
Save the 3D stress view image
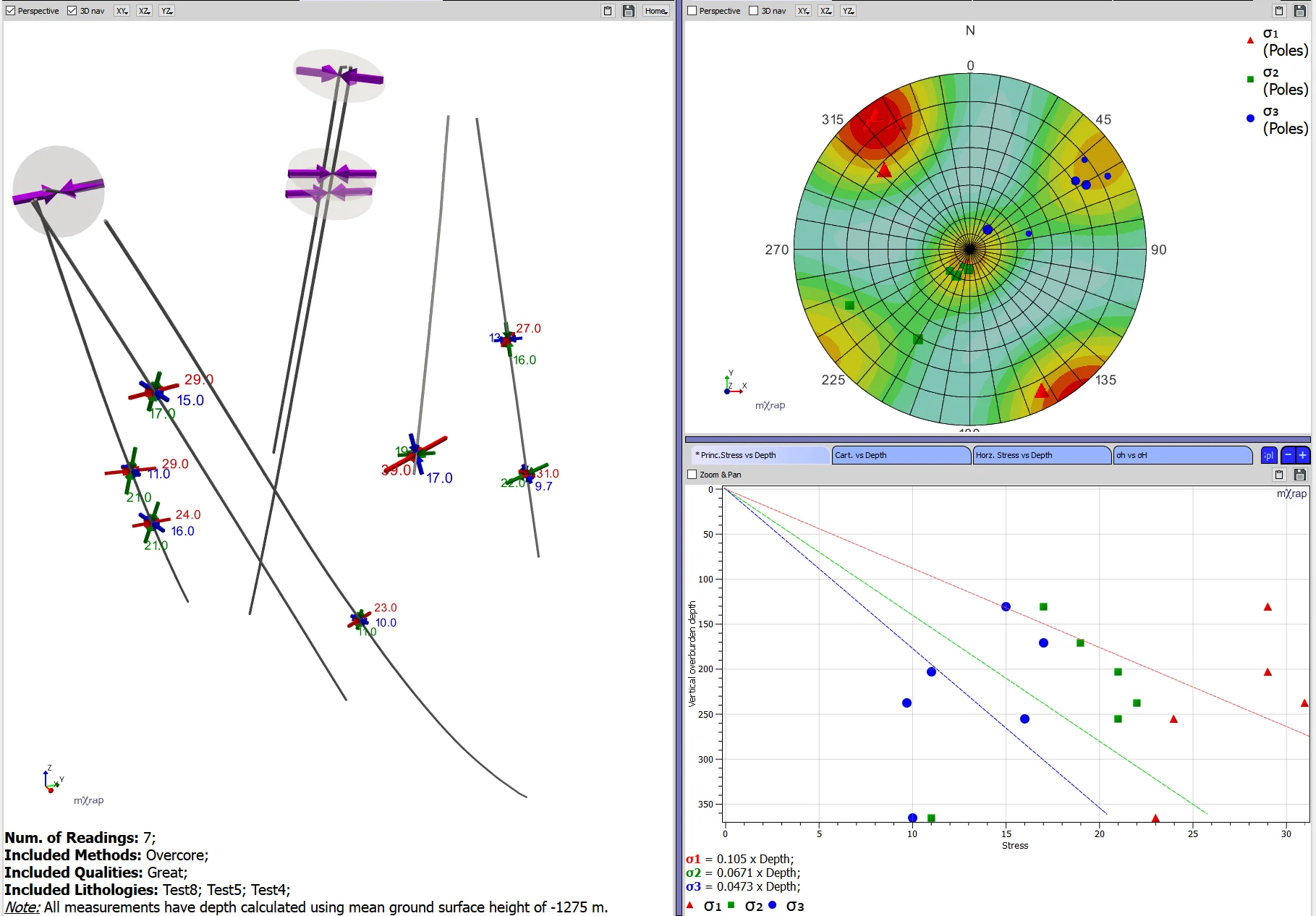(629, 11)
